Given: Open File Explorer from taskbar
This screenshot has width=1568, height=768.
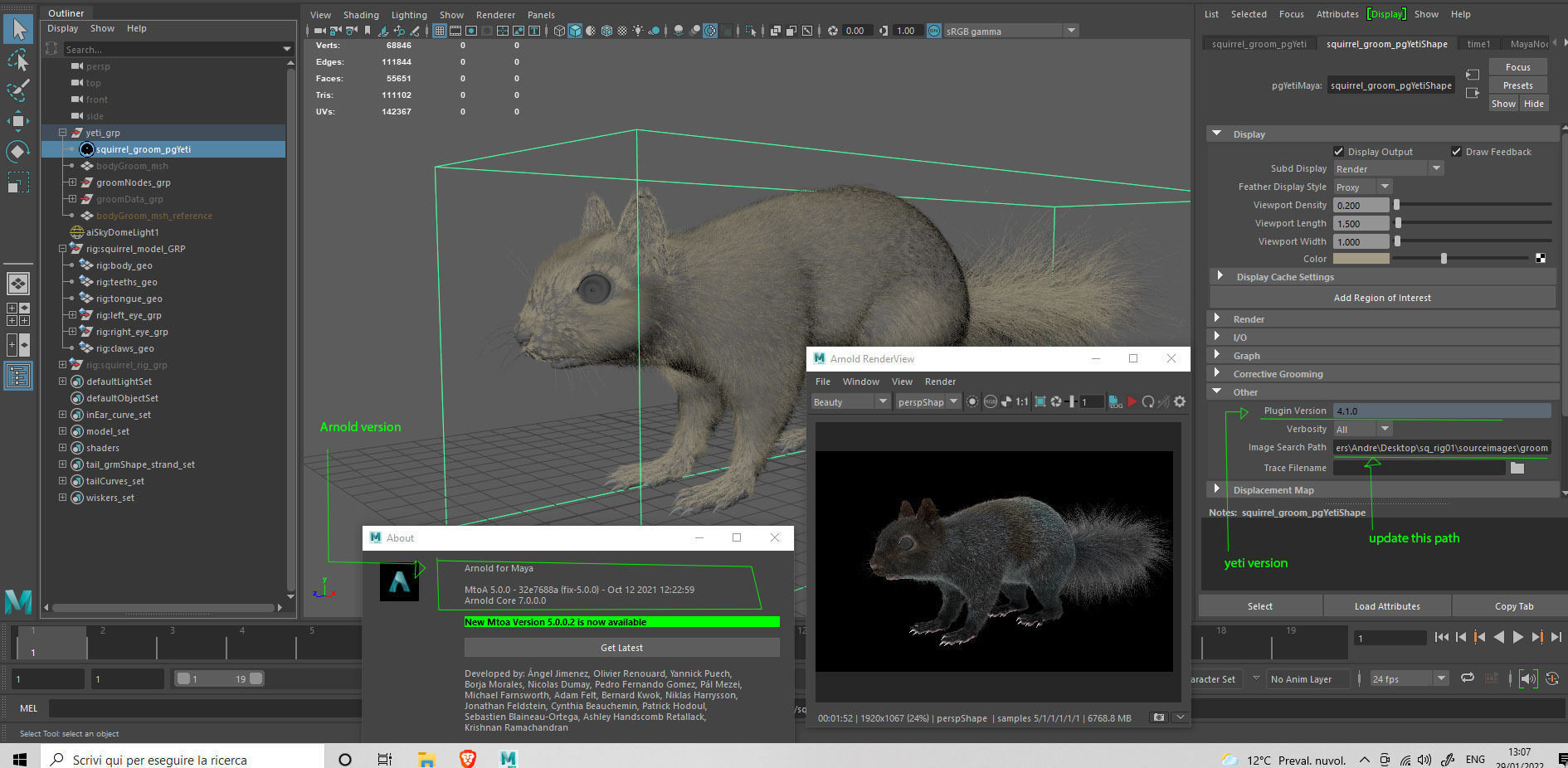Looking at the screenshot, I should pos(426,758).
